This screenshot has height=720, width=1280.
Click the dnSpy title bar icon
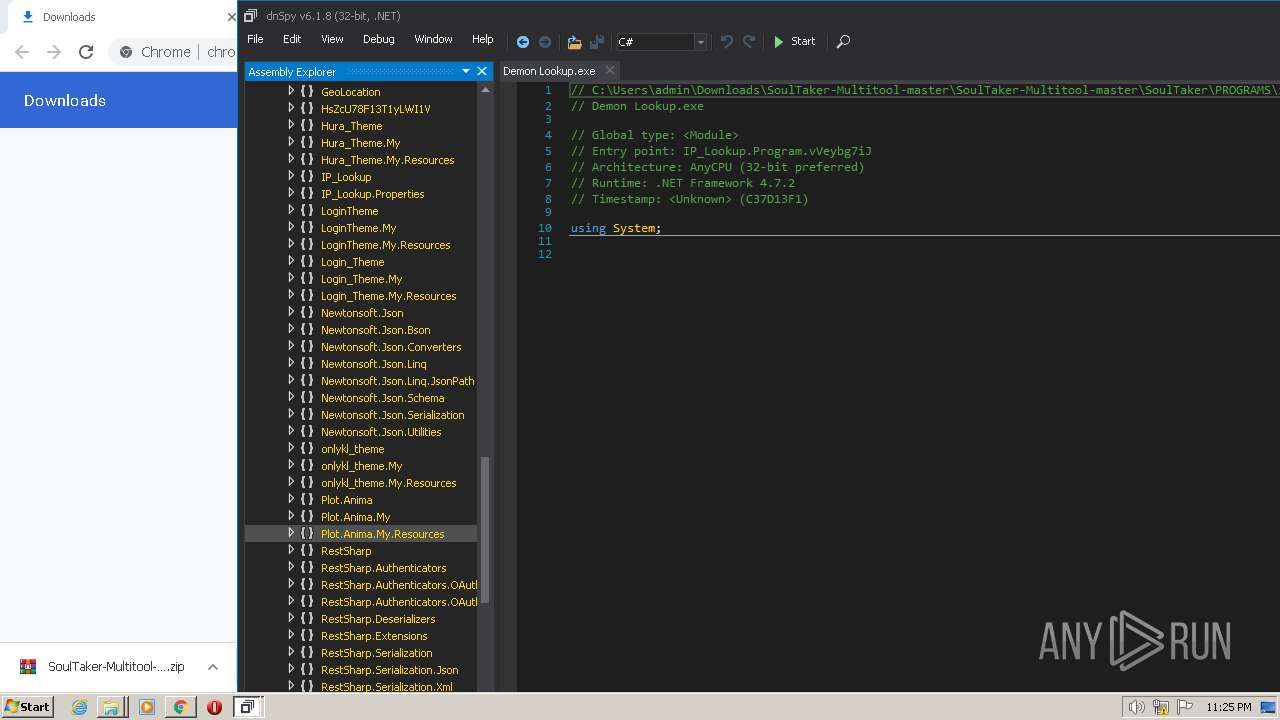(251, 16)
